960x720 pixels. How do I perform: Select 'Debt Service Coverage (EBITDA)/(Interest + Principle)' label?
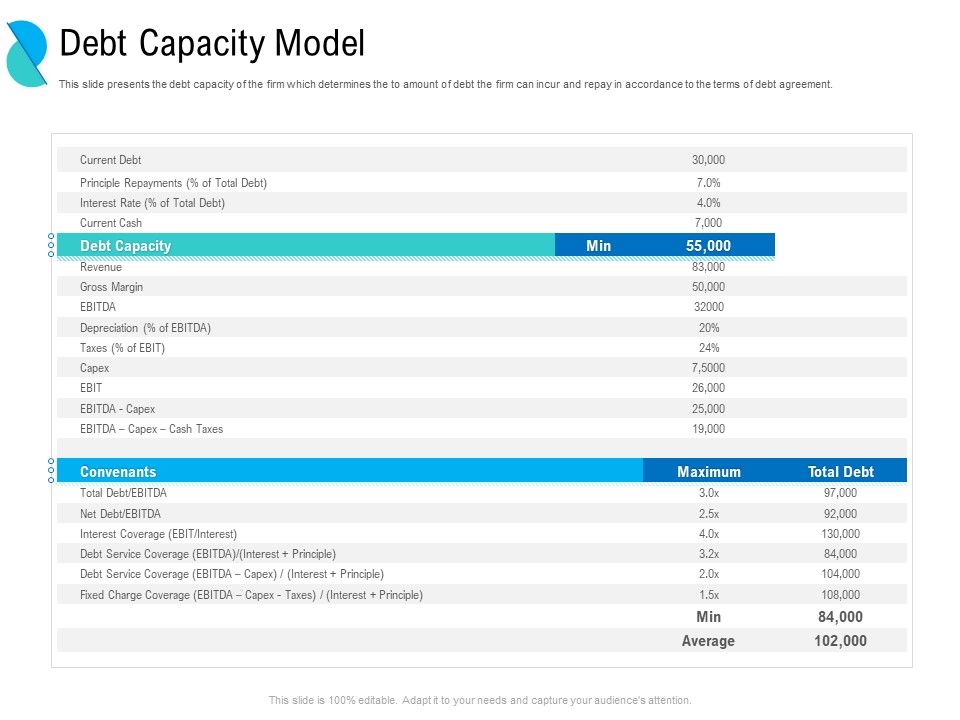pyautogui.click(x=208, y=554)
